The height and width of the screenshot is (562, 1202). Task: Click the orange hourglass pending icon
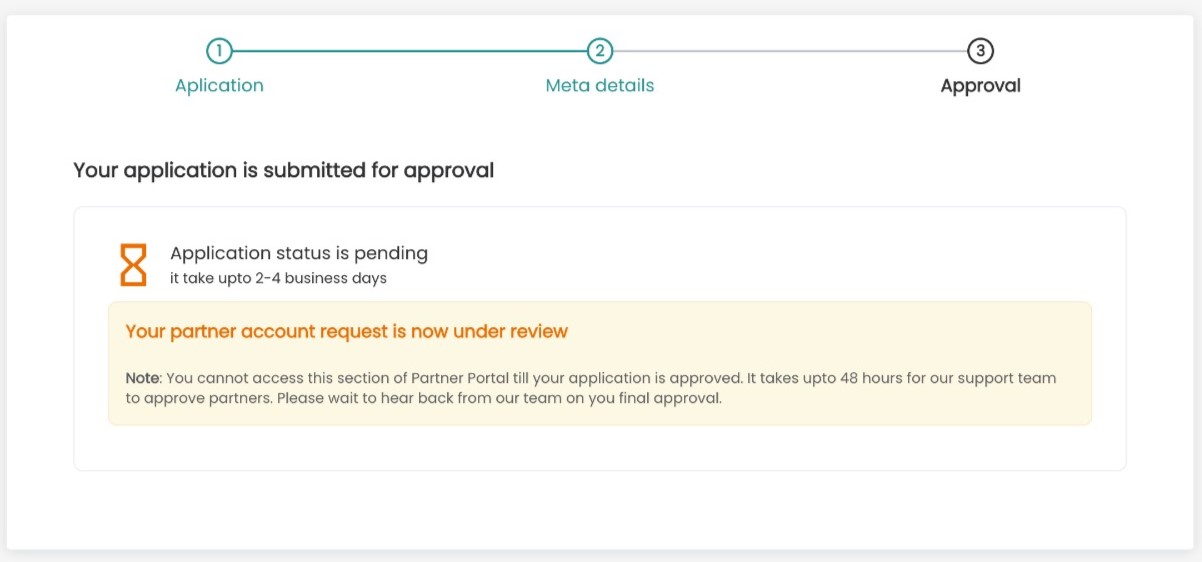[133, 264]
